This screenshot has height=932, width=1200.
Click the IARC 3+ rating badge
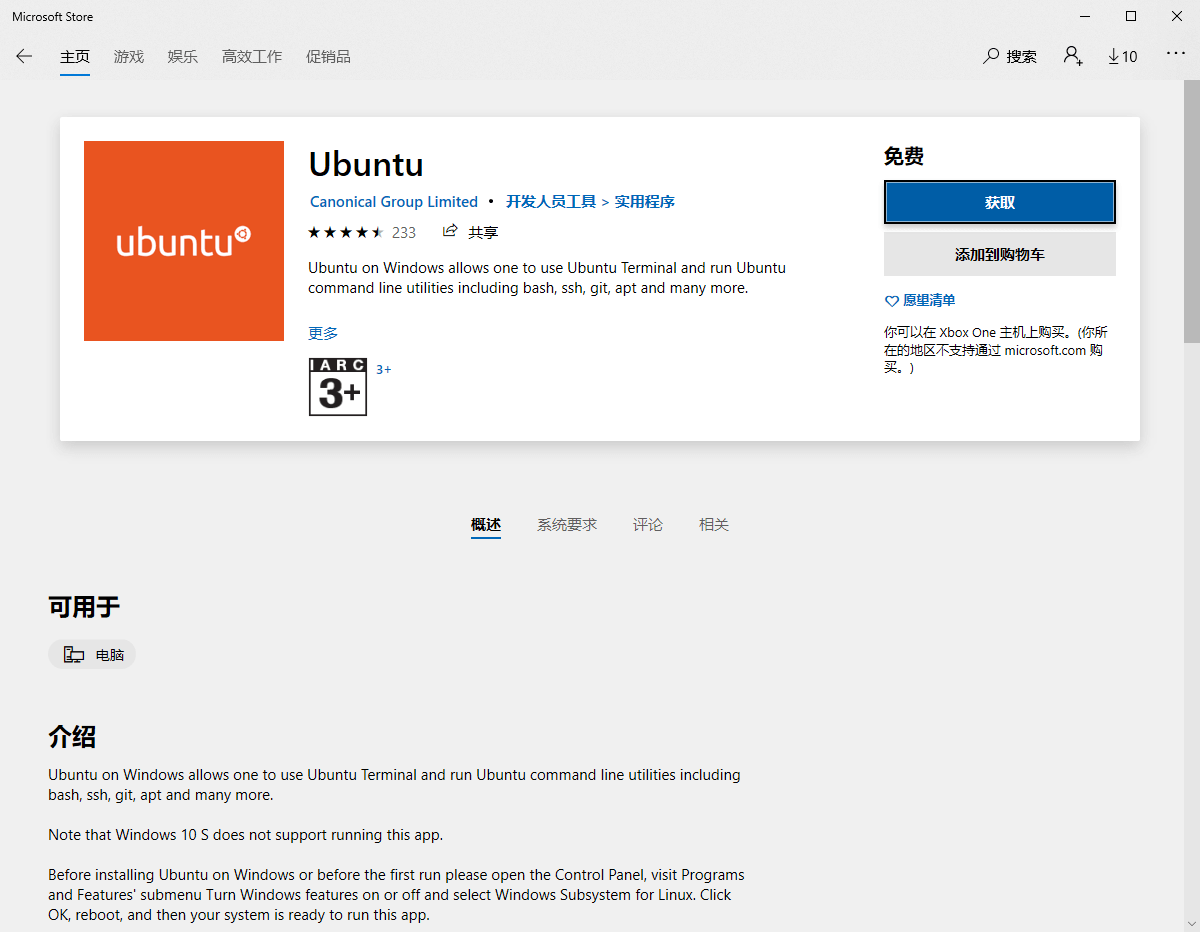click(x=338, y=387)
